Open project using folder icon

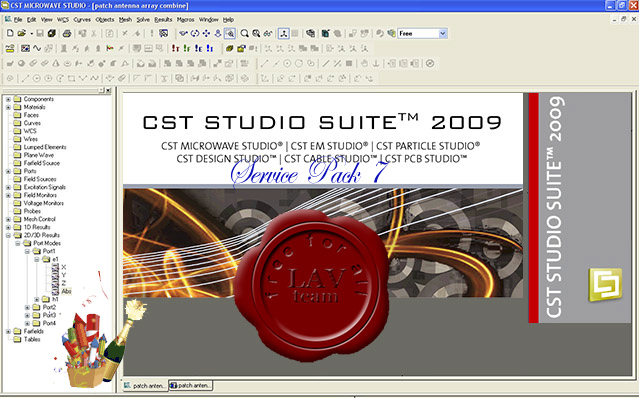(x=22, y=33)
